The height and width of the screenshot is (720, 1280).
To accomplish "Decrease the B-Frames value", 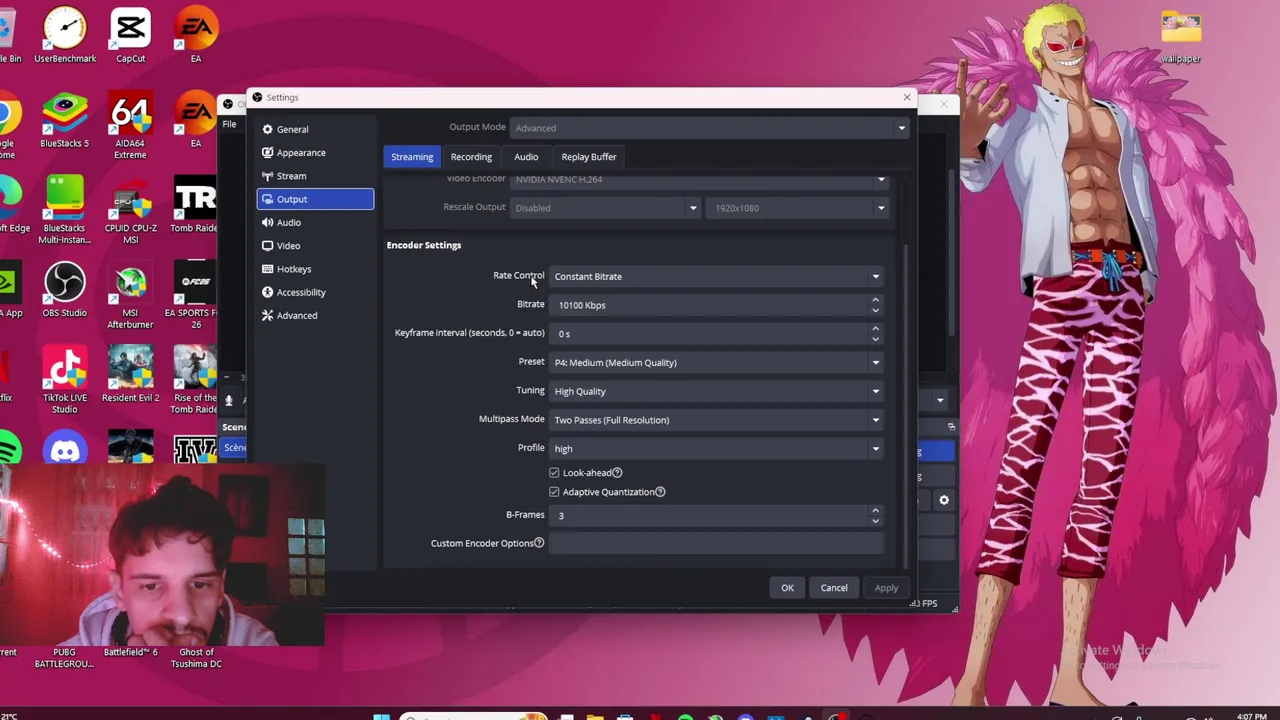I will (x=875, y=520).
